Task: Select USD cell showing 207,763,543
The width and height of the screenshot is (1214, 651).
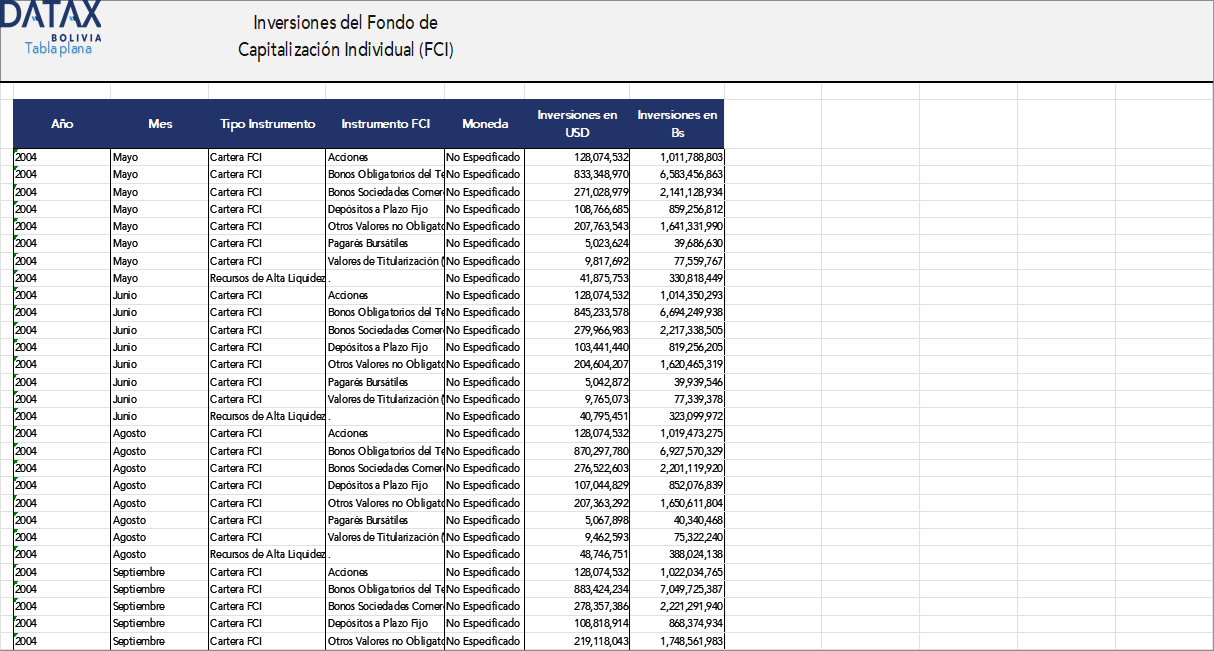Action: click(578, 226)
